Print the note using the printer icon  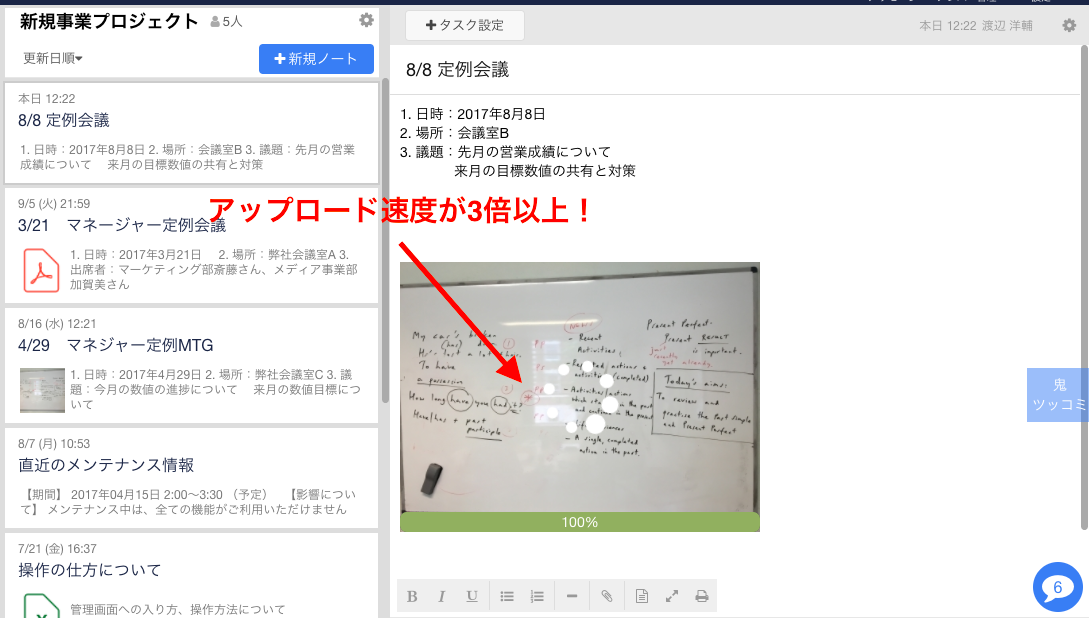701,595
